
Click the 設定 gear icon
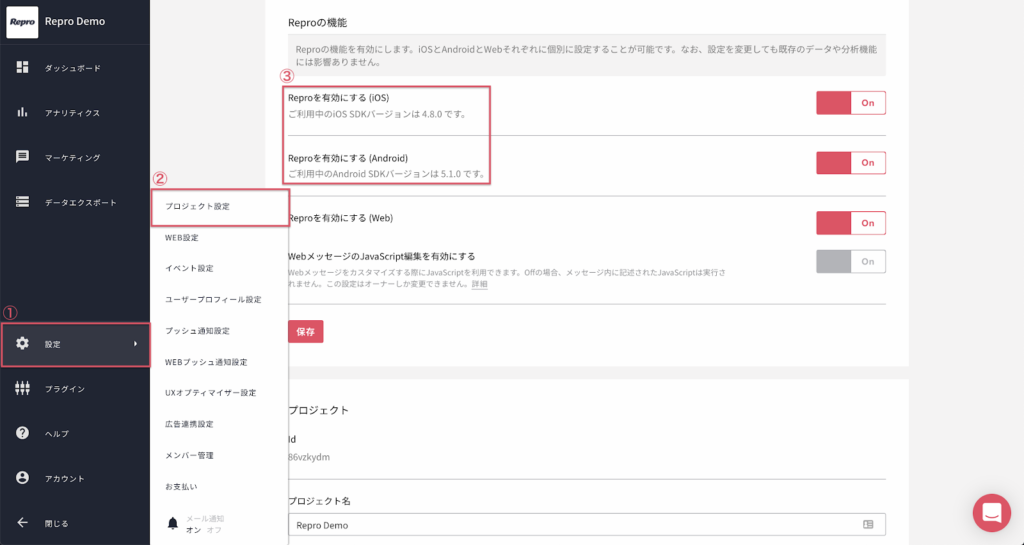coord(22,343)
